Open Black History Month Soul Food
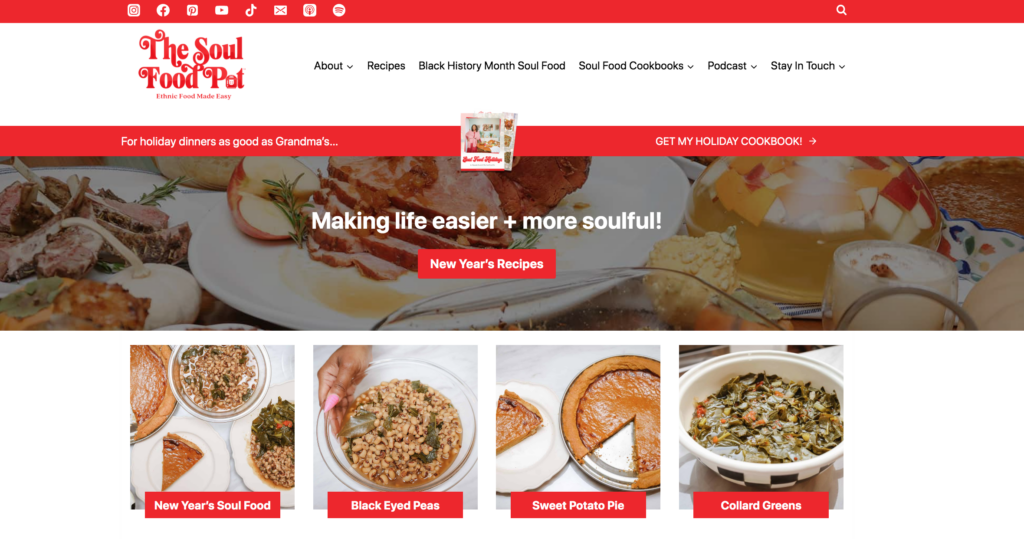 pyautogui.click(x=492, y=66)
